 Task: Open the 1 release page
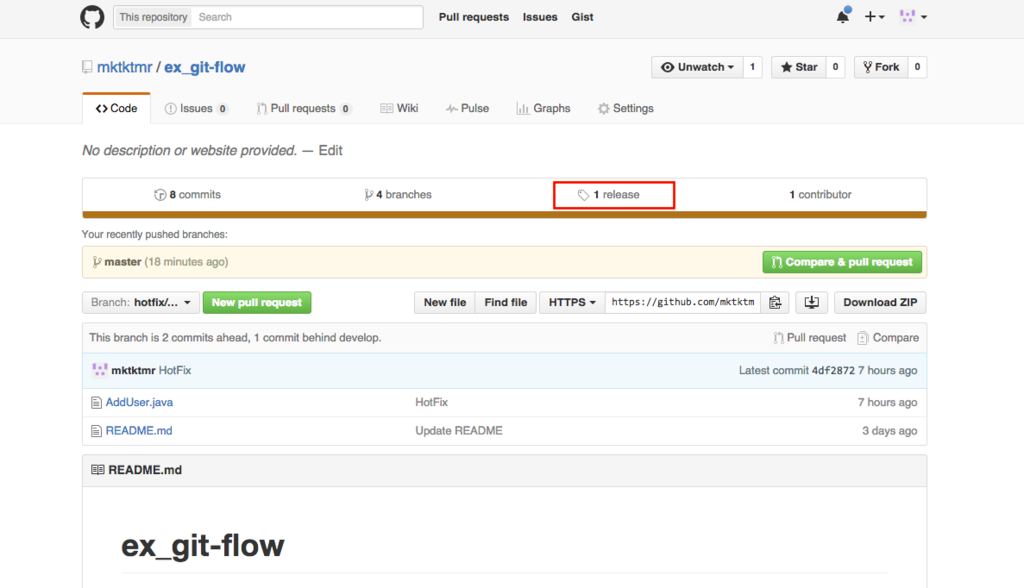pos(609,195)
